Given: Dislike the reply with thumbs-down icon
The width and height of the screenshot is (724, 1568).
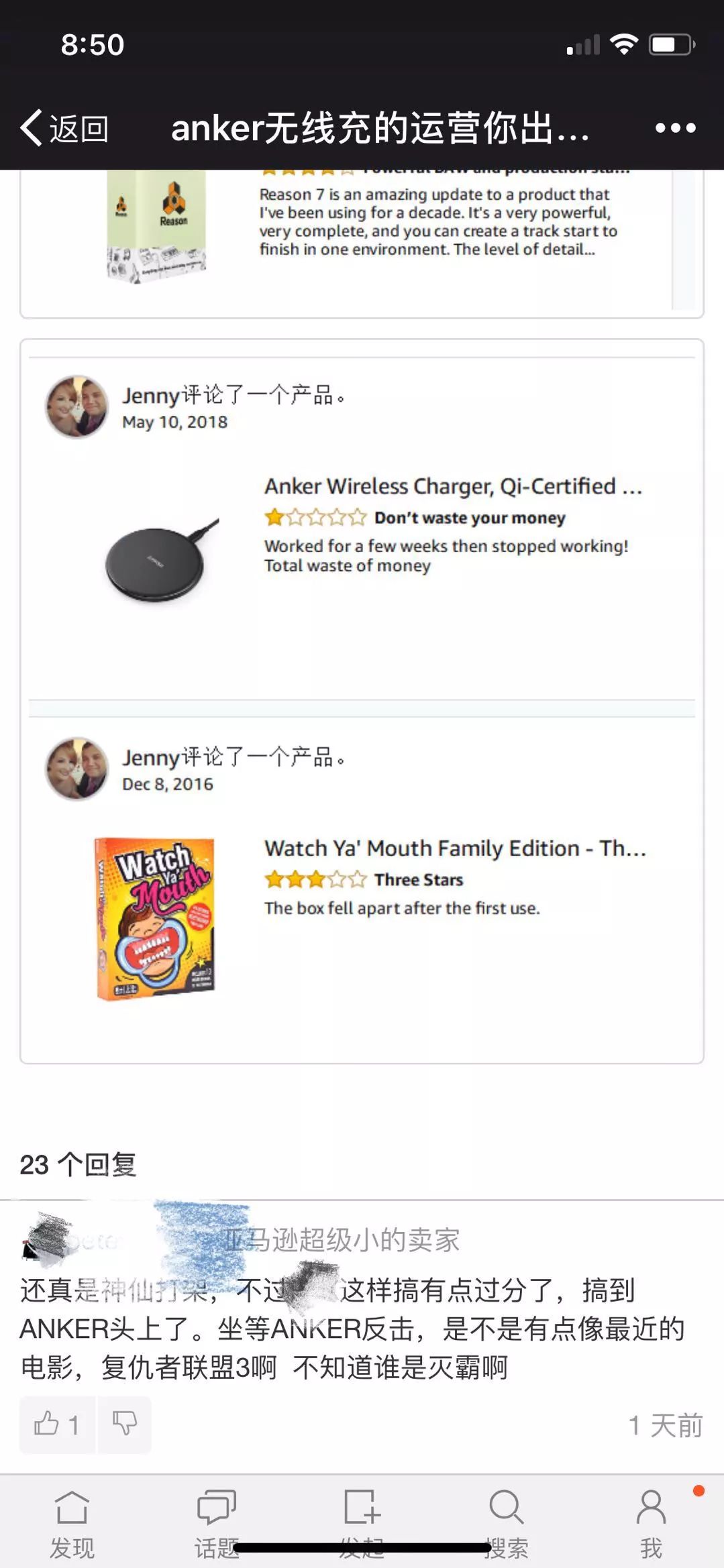Looking at the screenshot, I should (124, 1424).
